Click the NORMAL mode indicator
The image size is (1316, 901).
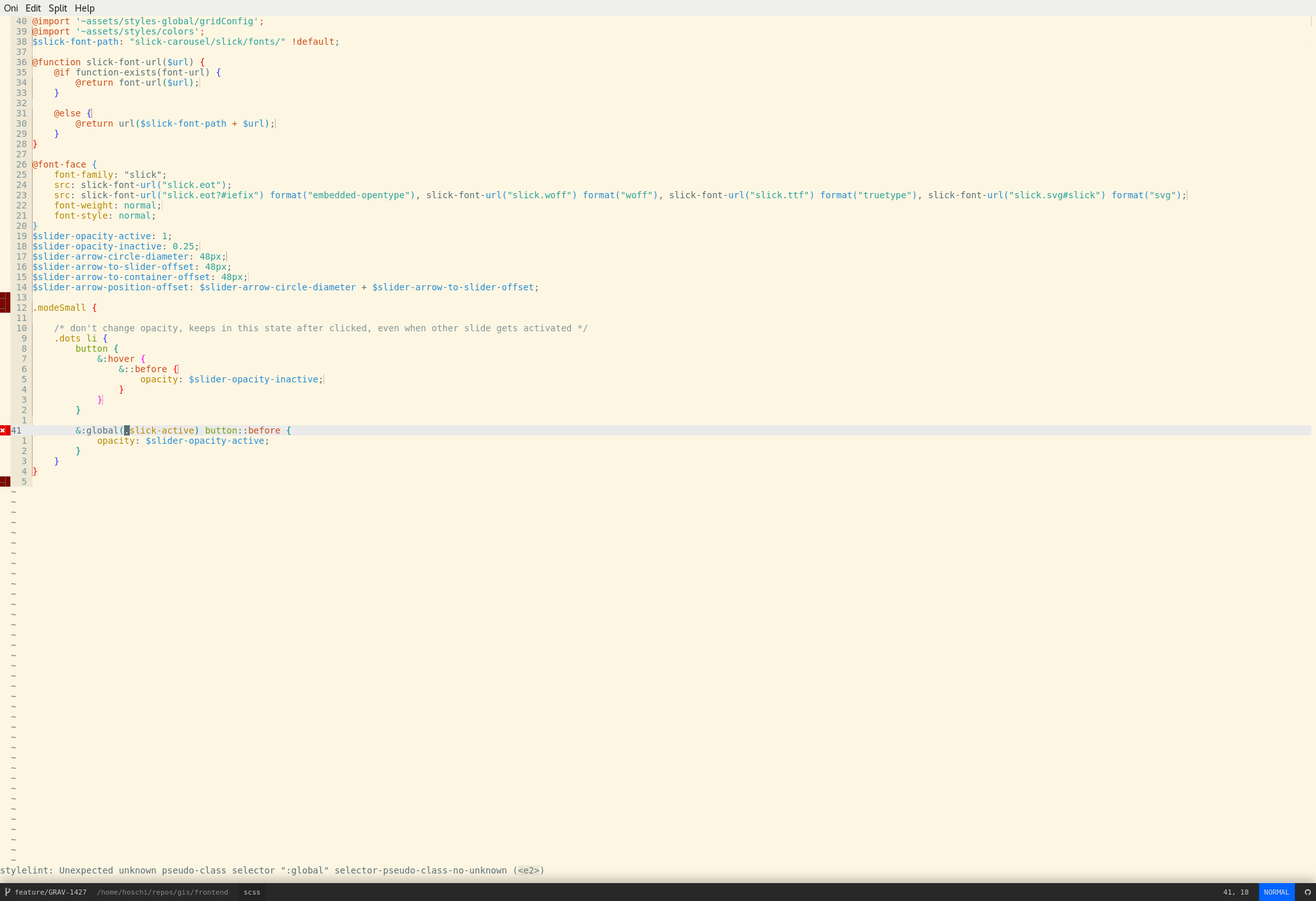pos(1276,892)
